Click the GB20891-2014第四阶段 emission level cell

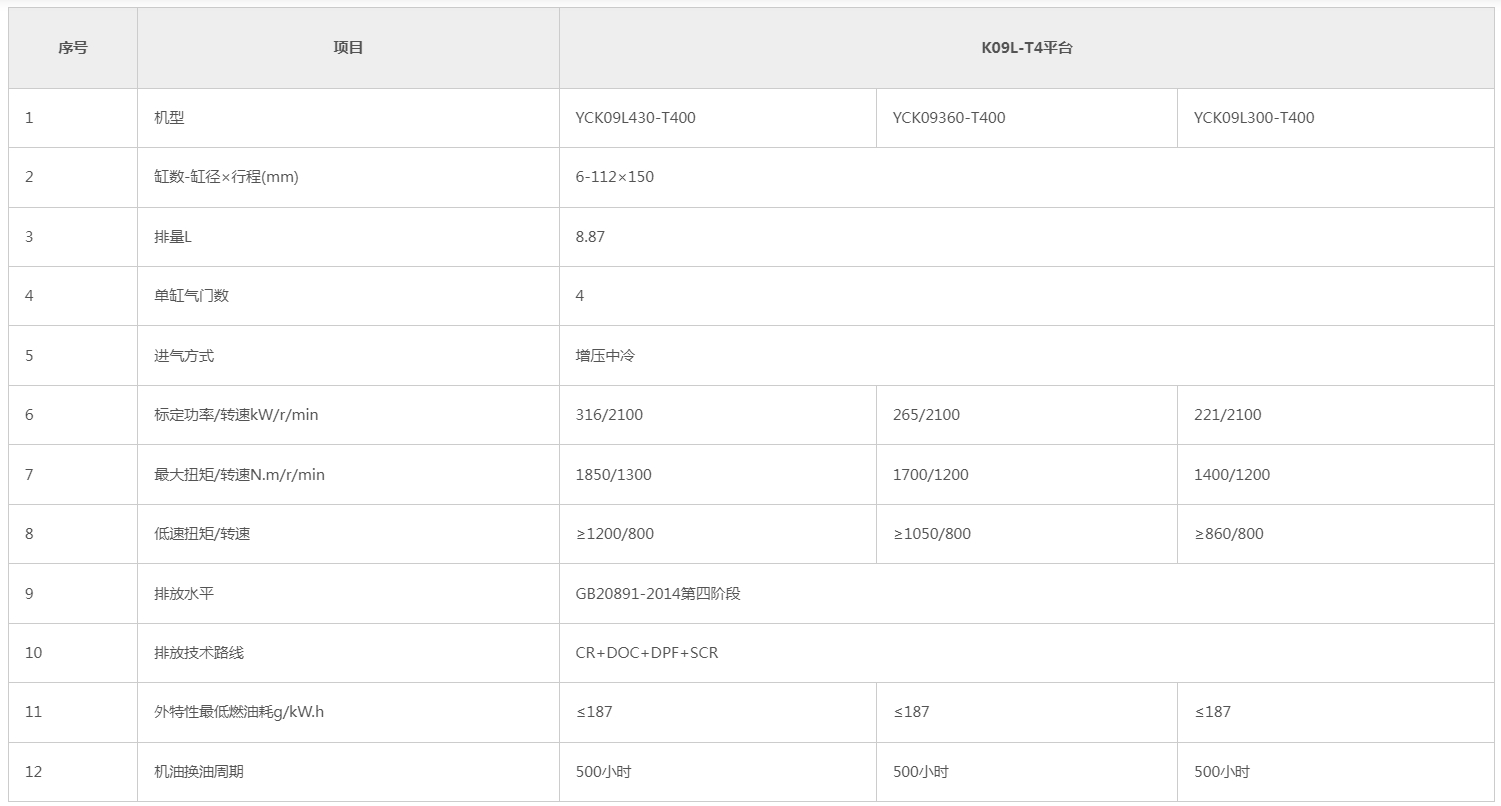1029,593
